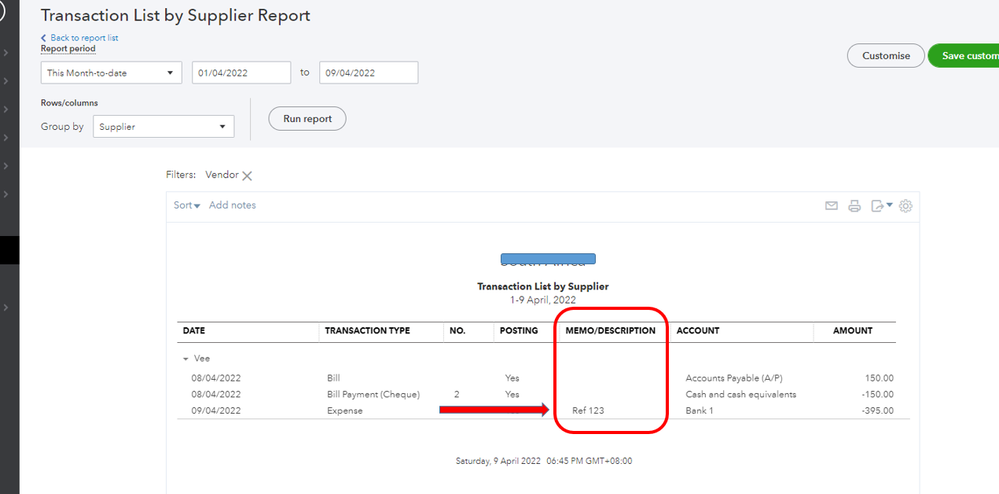Open the Group by Supplier dropdown

tap(163, 127)
